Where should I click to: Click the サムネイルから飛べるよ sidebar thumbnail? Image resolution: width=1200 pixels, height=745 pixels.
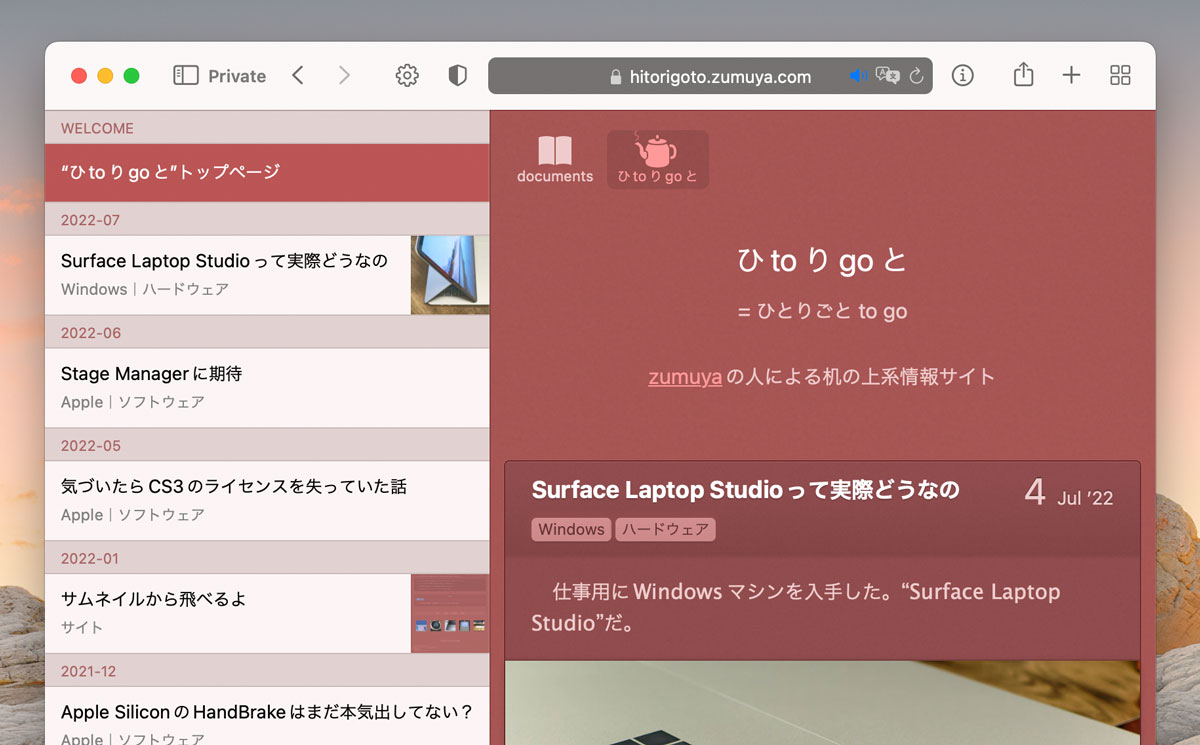click(x=450, y=614)
